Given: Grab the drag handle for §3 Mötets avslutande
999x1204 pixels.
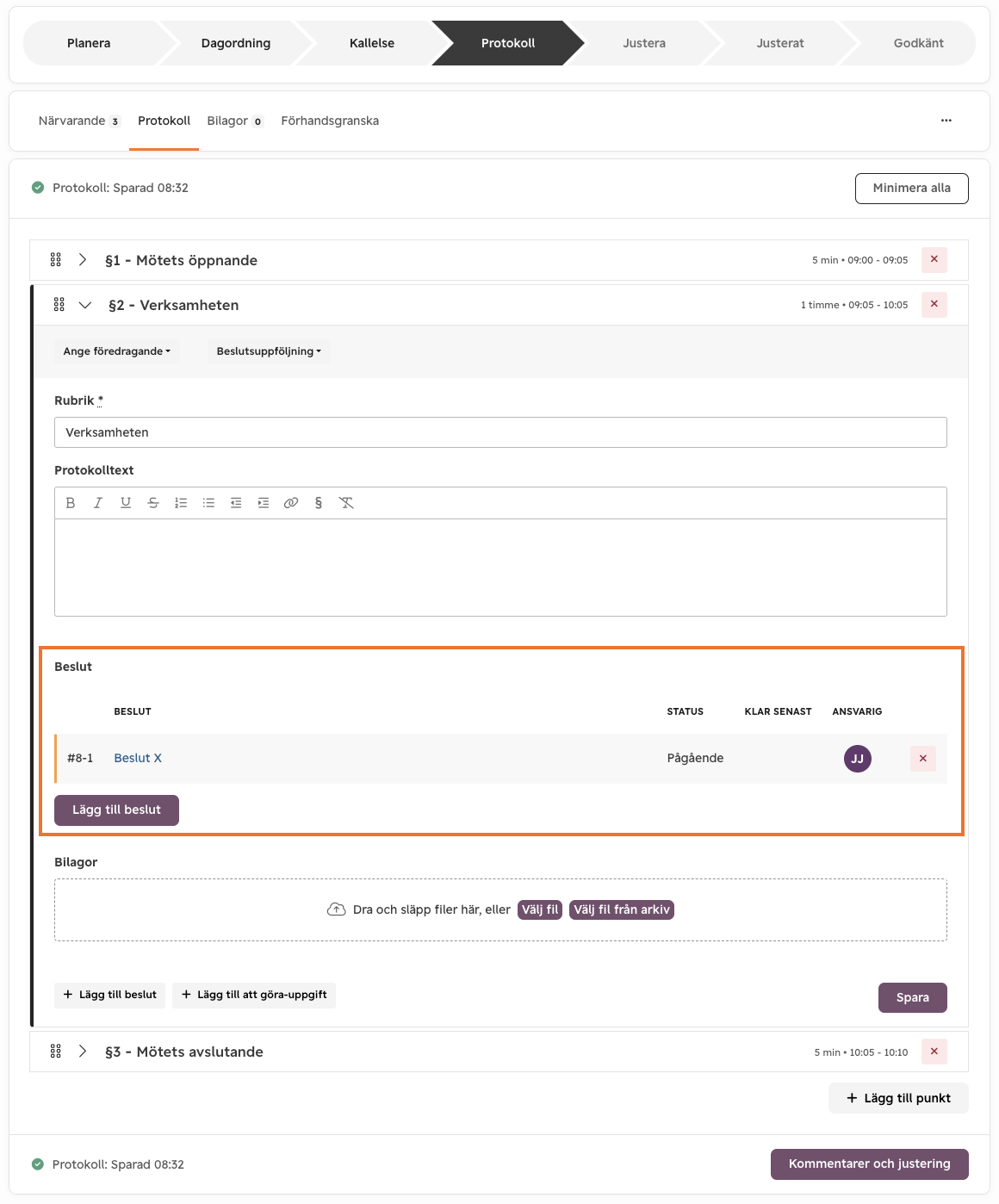Looking at the screenshot, I should (56, 1051).
